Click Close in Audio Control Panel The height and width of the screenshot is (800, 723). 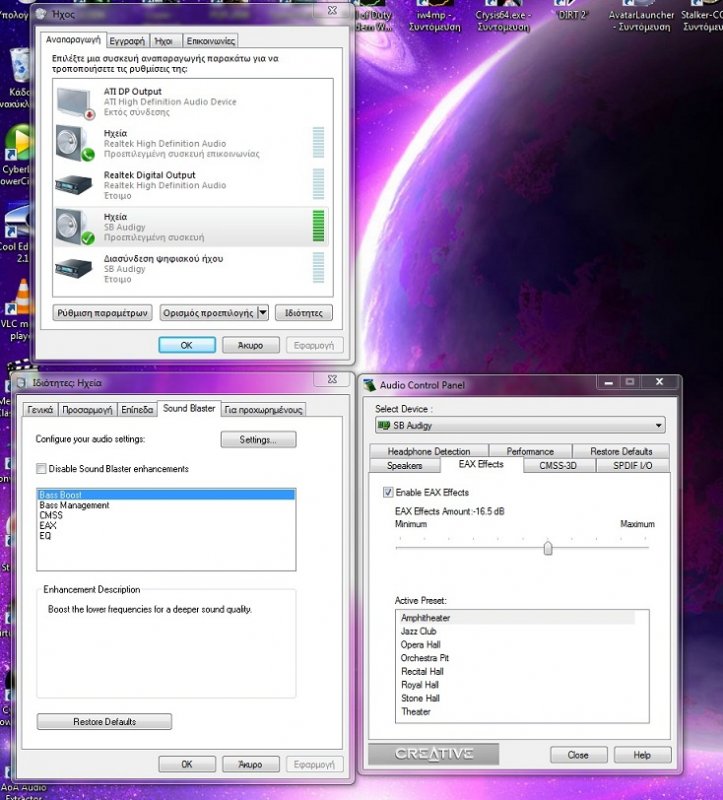(x=578, y=755)
